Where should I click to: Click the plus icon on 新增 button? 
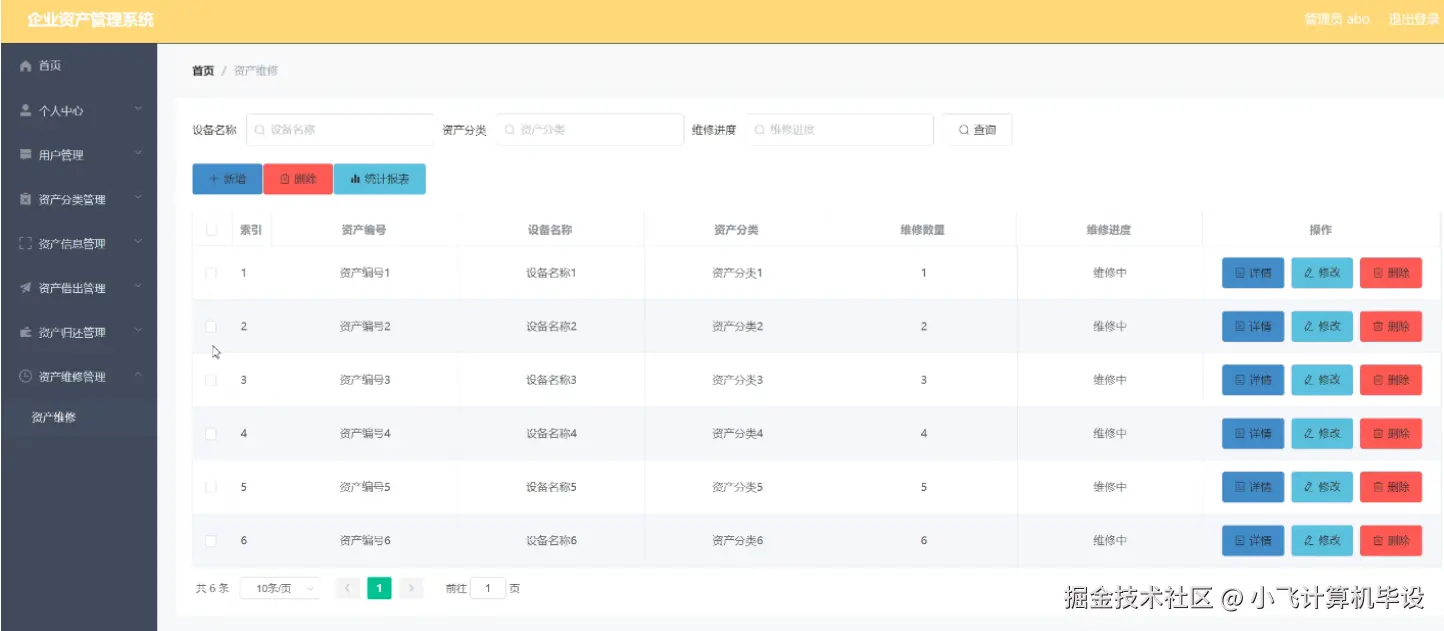pos(214,179)
